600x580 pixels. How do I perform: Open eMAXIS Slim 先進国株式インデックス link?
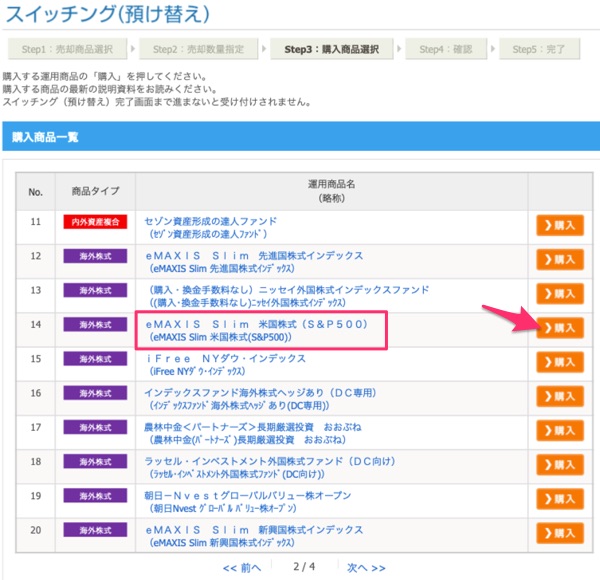(x=254, y=262)
